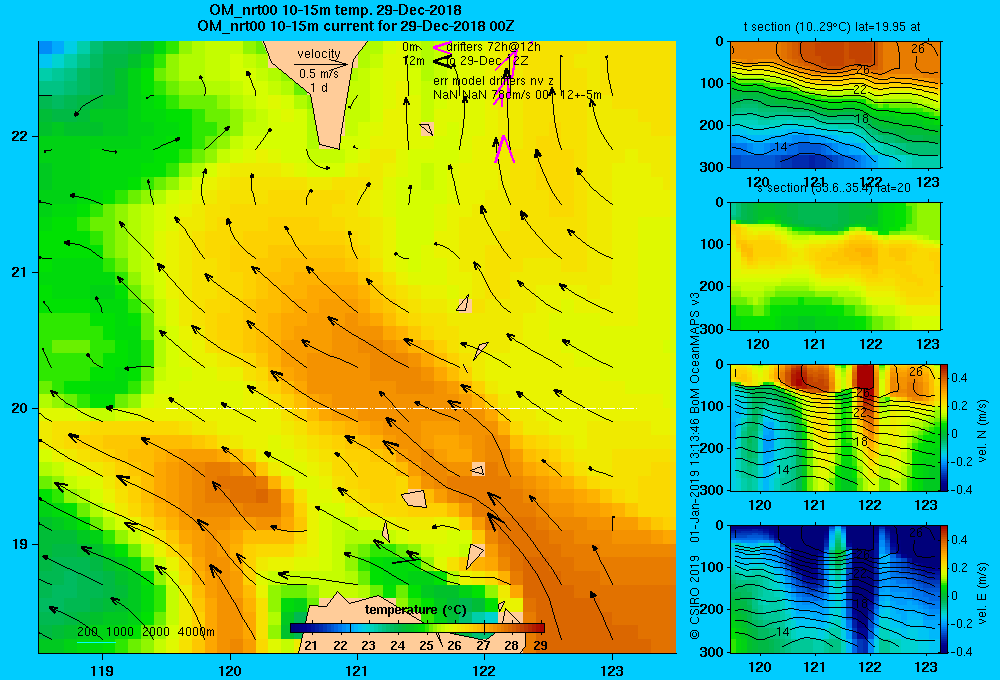Screen dimensions: 1000x680
Task: Click the white dashed section line at latitude 20
Action: tap(401, 408)
